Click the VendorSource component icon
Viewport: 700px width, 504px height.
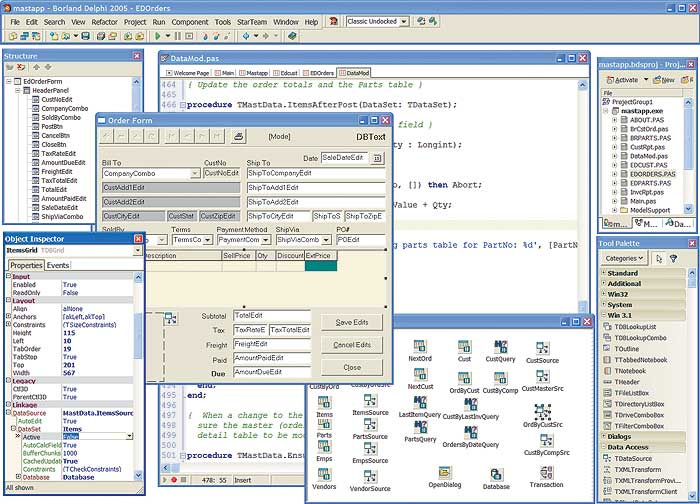pos(370,476)
